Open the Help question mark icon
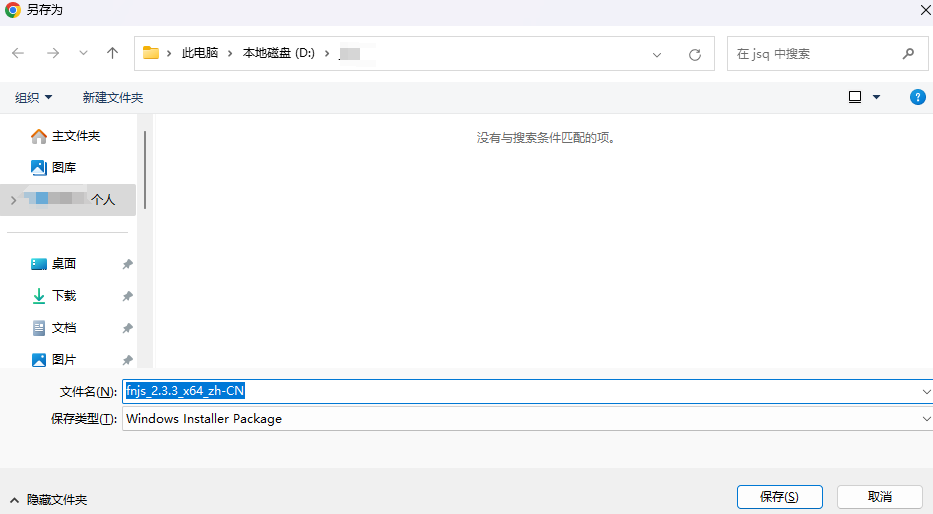This screenshot has width=933, height=514. click(x=917, y=97)
